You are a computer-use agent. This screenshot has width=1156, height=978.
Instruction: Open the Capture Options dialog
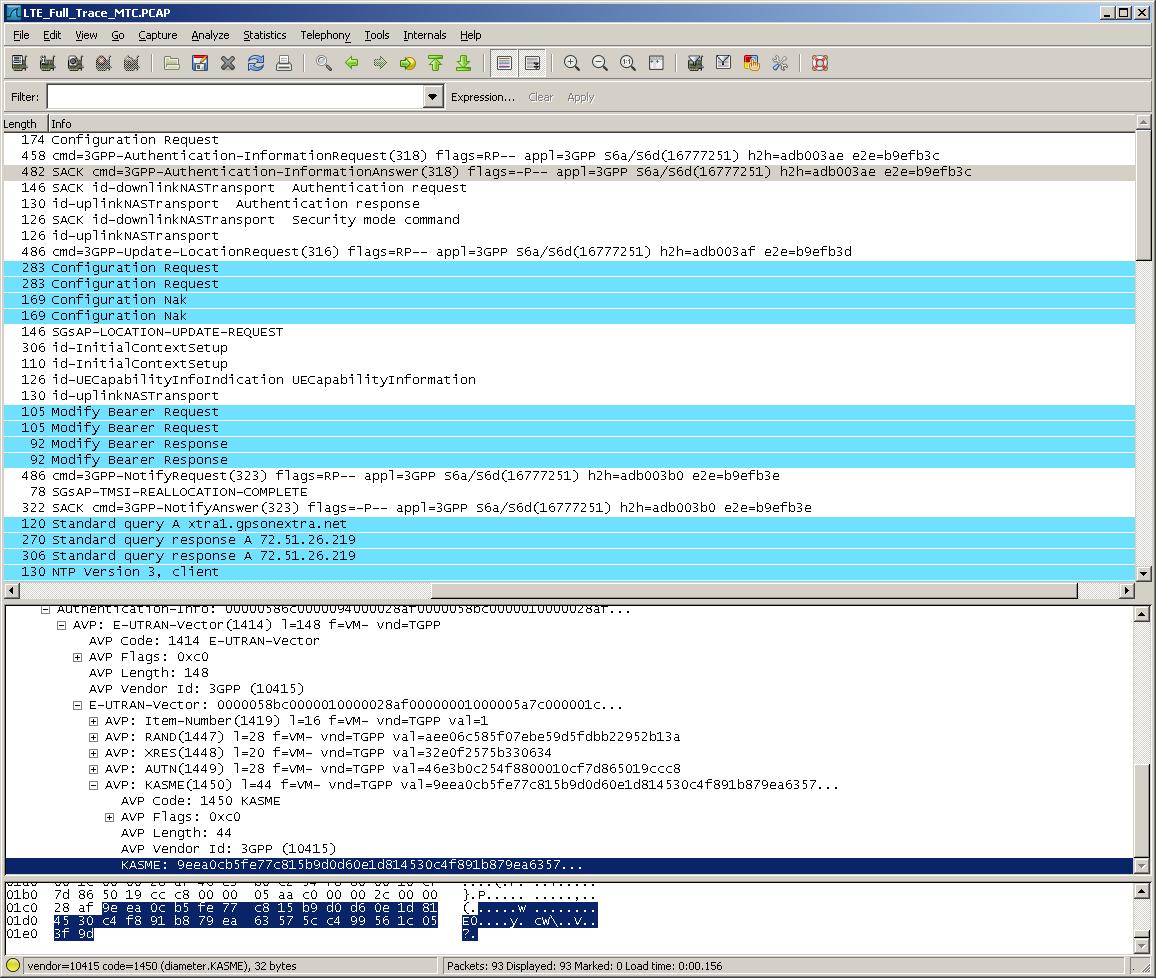tap(46, 63)
